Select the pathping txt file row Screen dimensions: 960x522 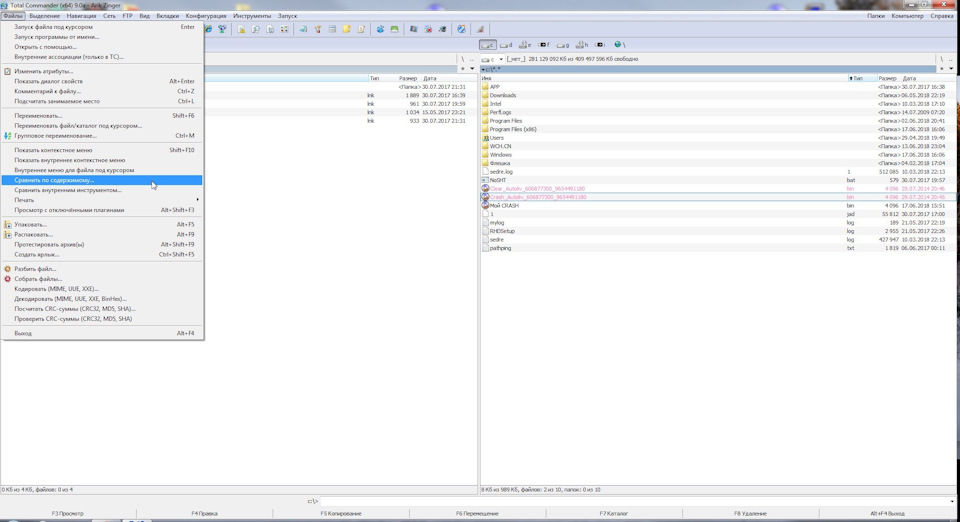(717, 248)
